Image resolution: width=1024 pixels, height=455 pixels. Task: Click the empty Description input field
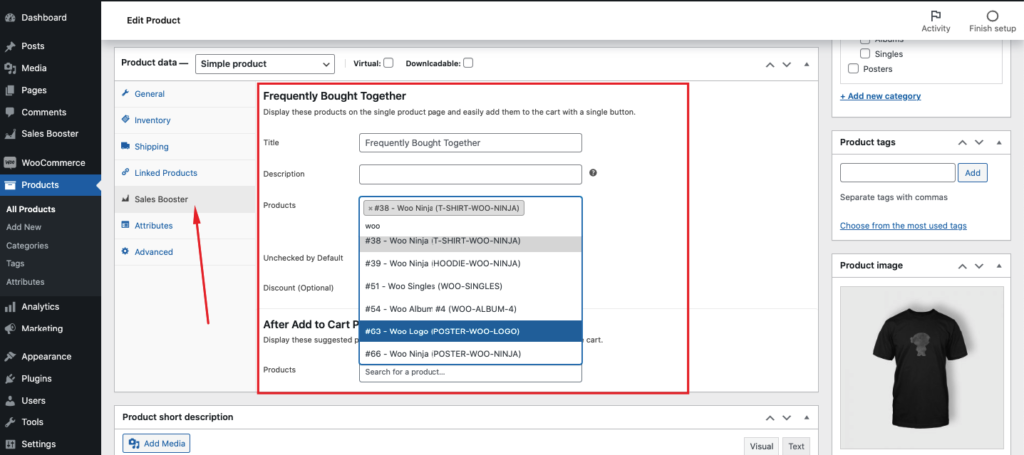[x=470, y=174]
